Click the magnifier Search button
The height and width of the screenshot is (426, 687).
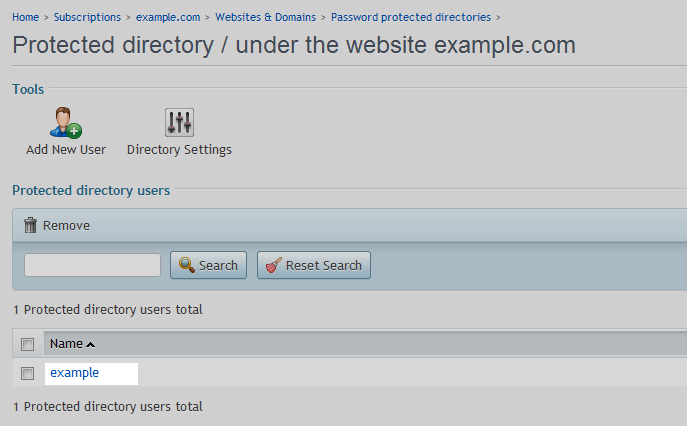209,265
